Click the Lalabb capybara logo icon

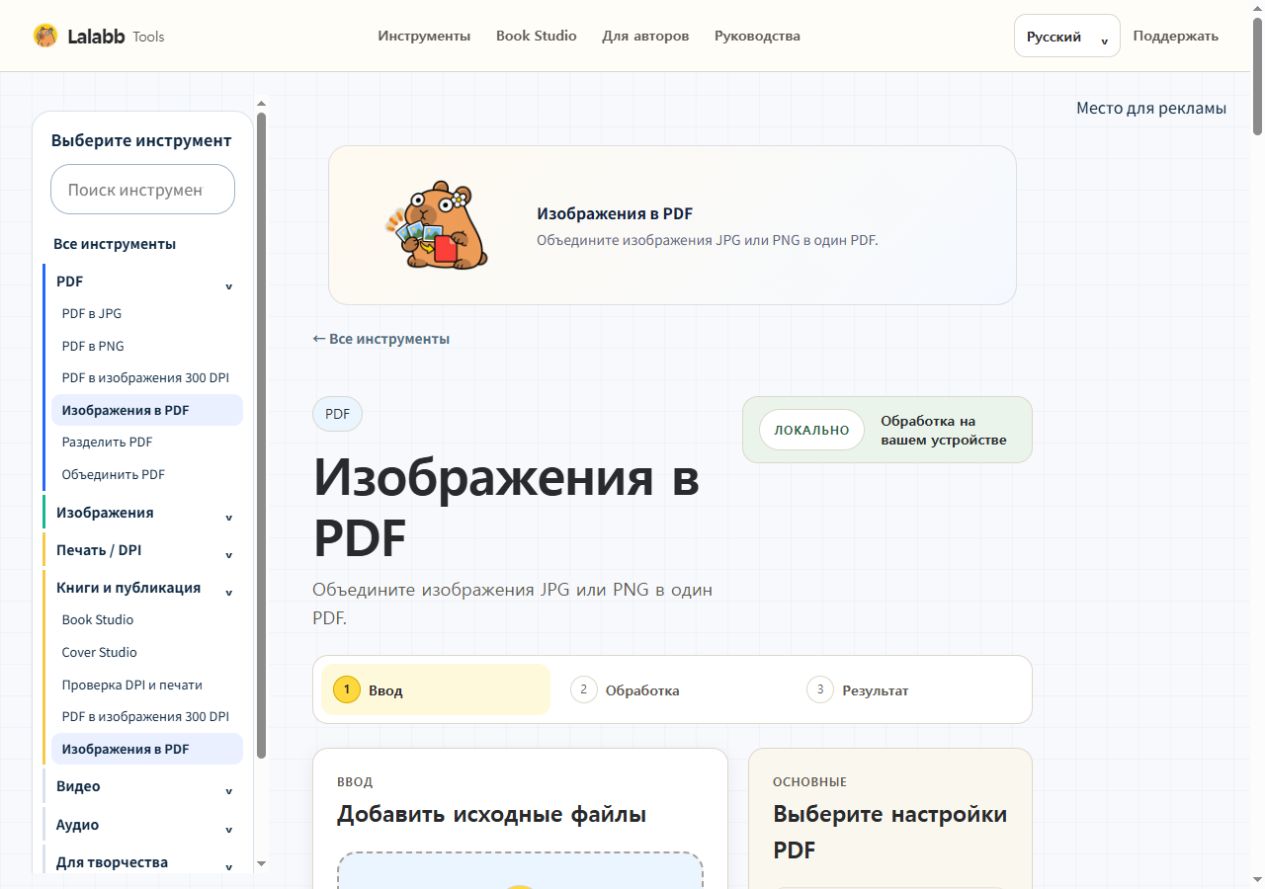pyautogui.click(x=45, y=36)
